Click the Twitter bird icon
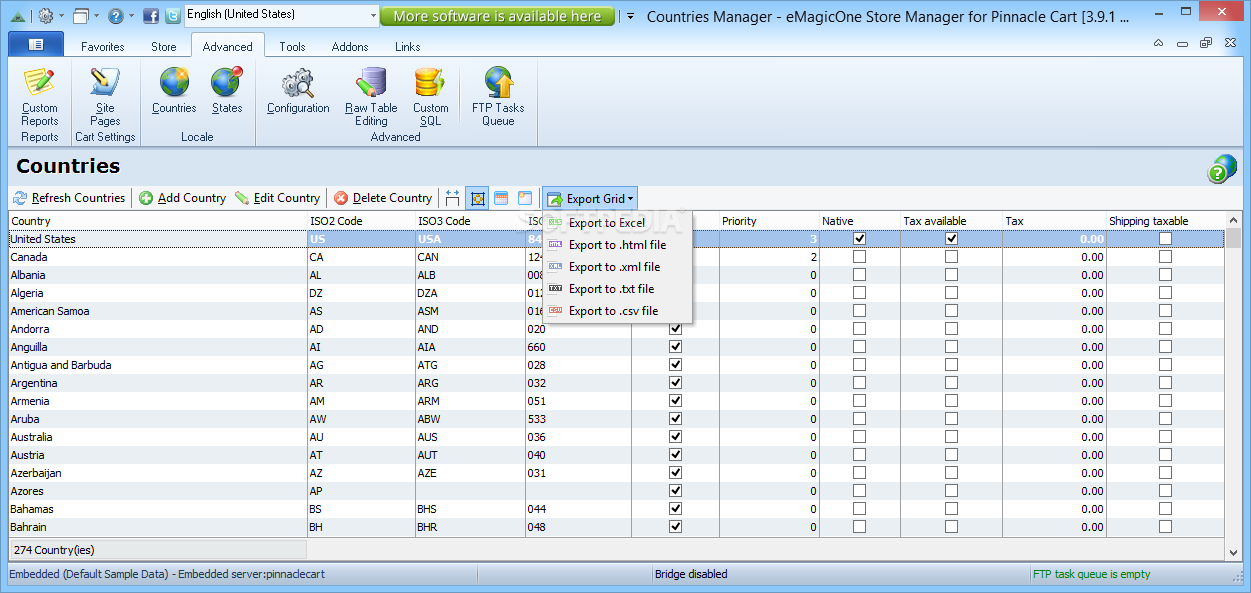This screenshot has width=1251, height=593. click(172, 16)
